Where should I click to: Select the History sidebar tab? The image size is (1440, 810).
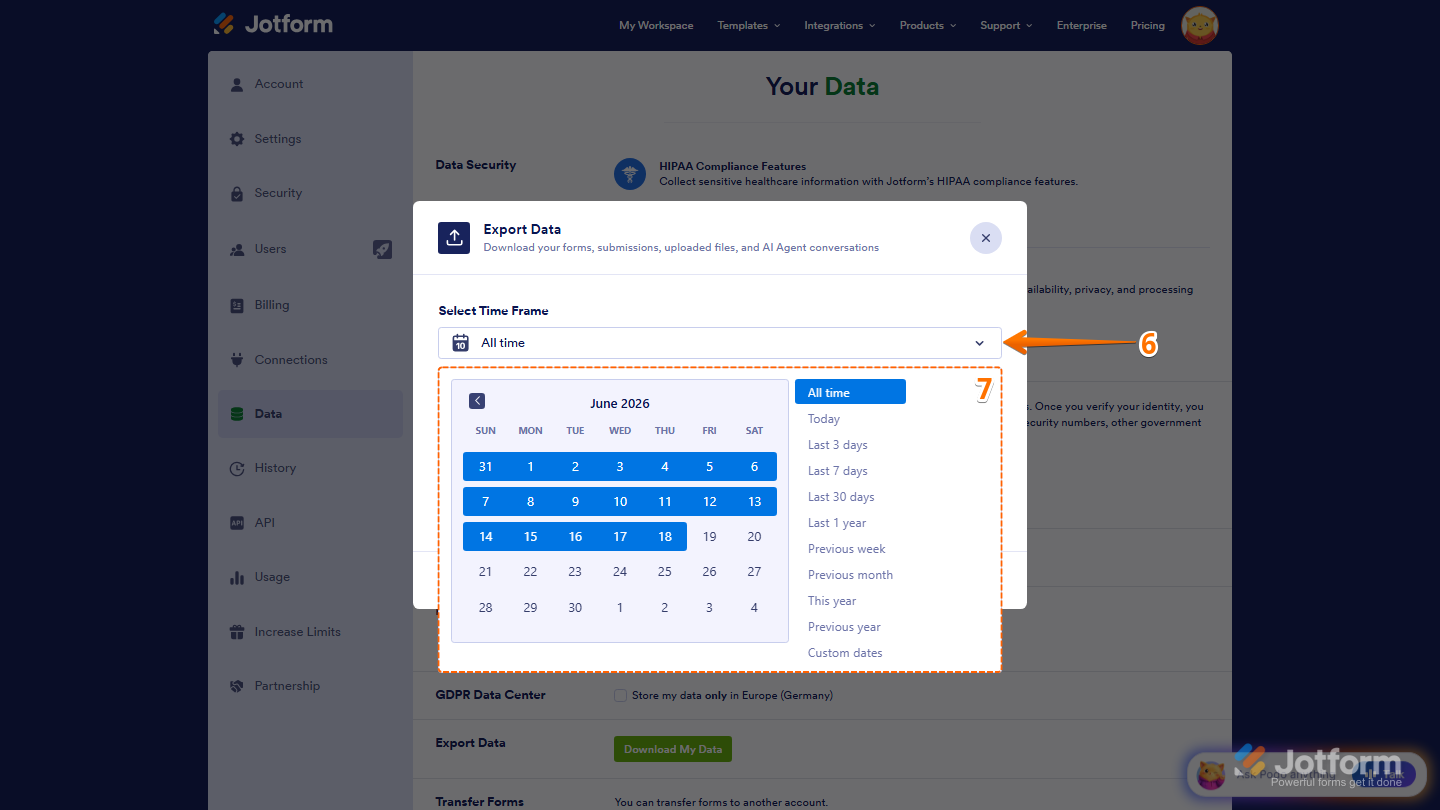coord(310,468)
